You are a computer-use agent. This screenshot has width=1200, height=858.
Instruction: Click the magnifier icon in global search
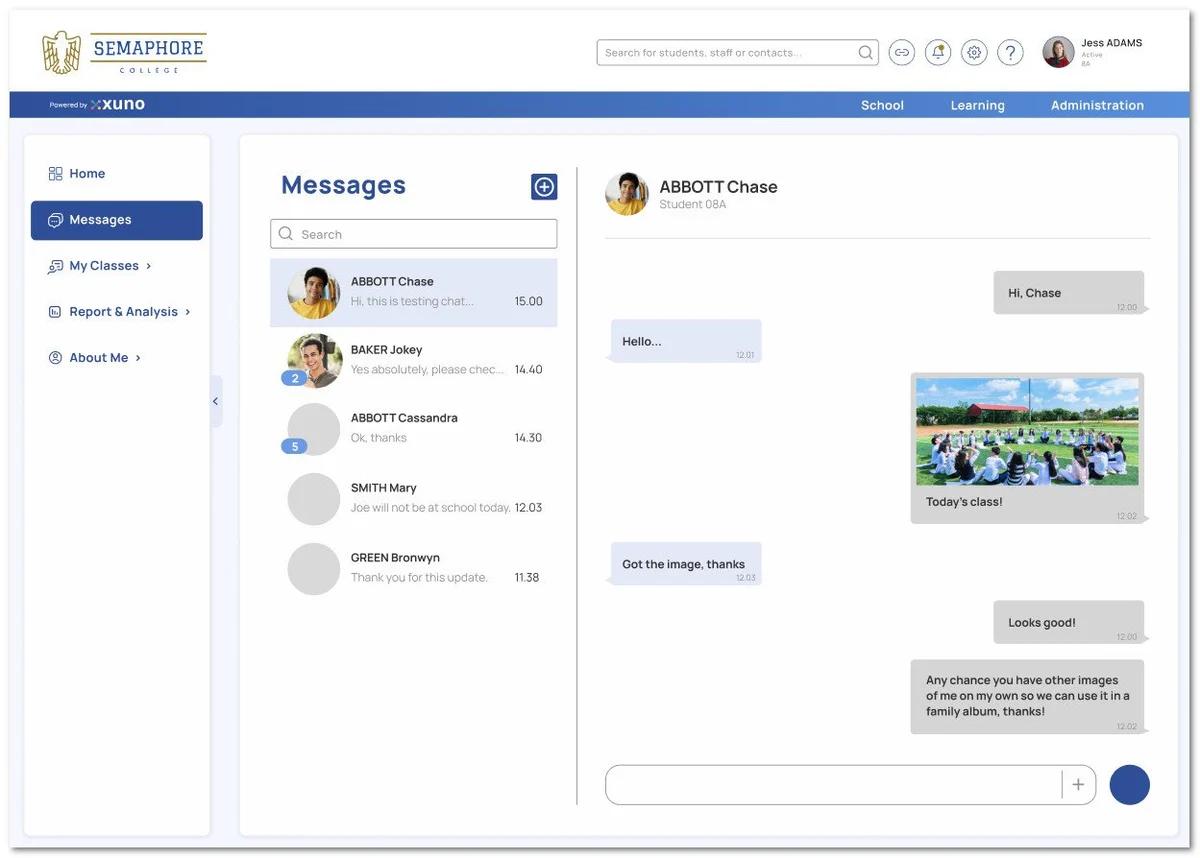[x=865, y=53]
